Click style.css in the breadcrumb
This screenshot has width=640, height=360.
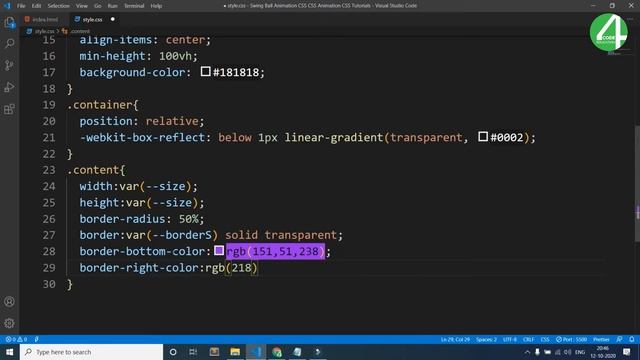pos(44,31)
